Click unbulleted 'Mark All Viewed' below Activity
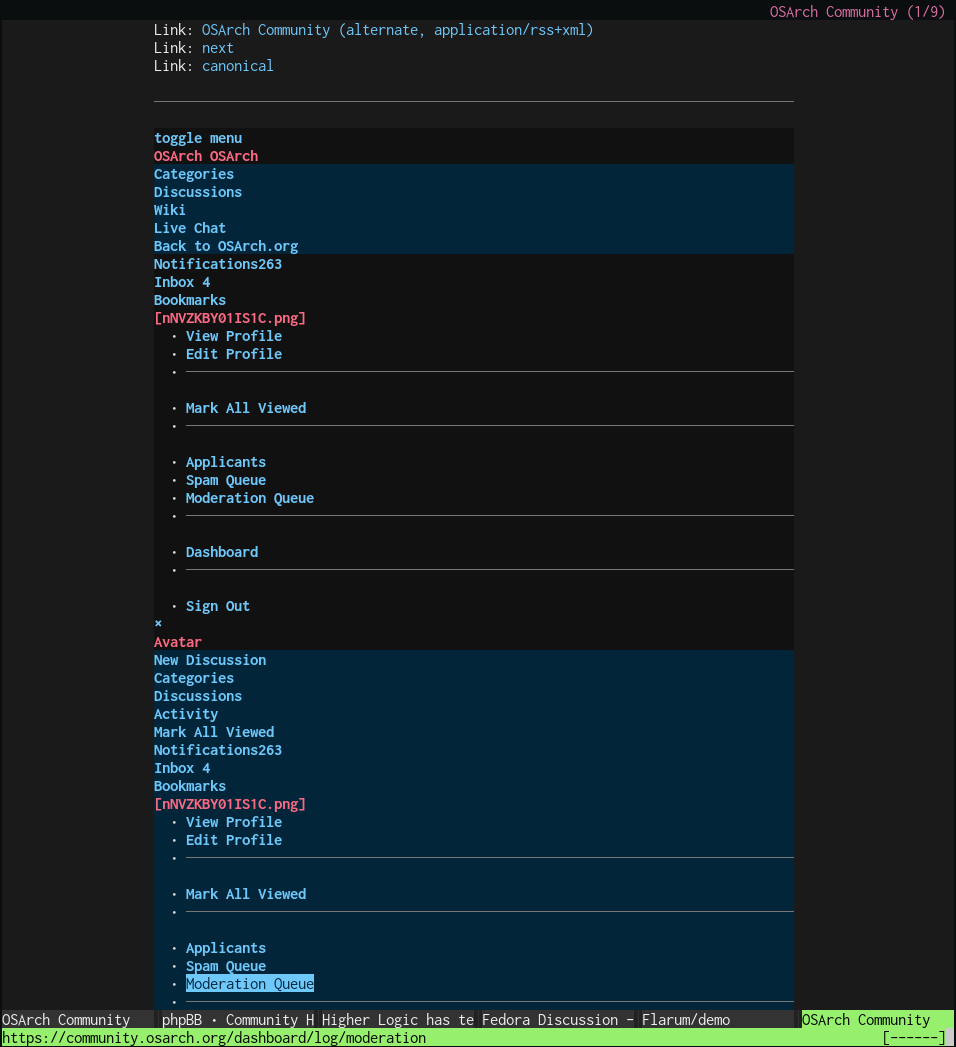 click(214, 732)
